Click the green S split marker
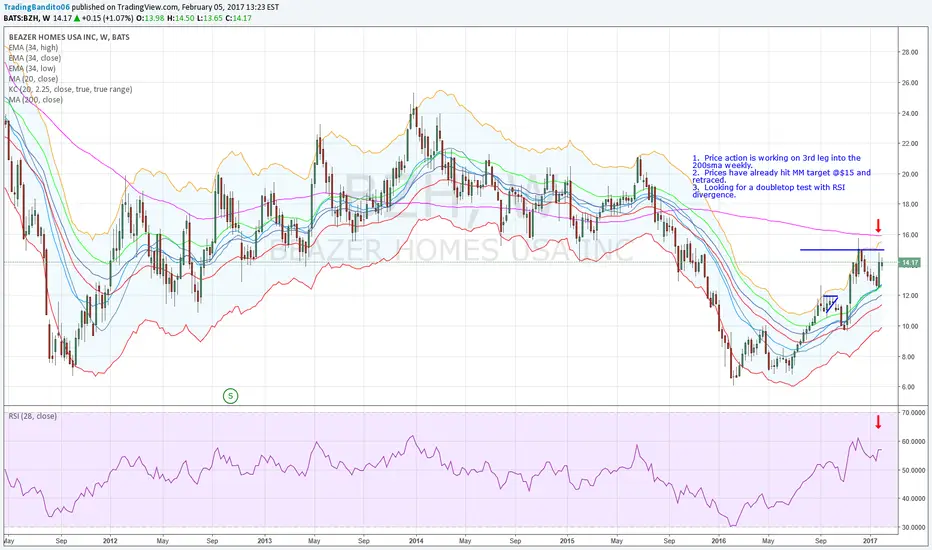This screenshot has height=550, width=932. coord(231,395)
